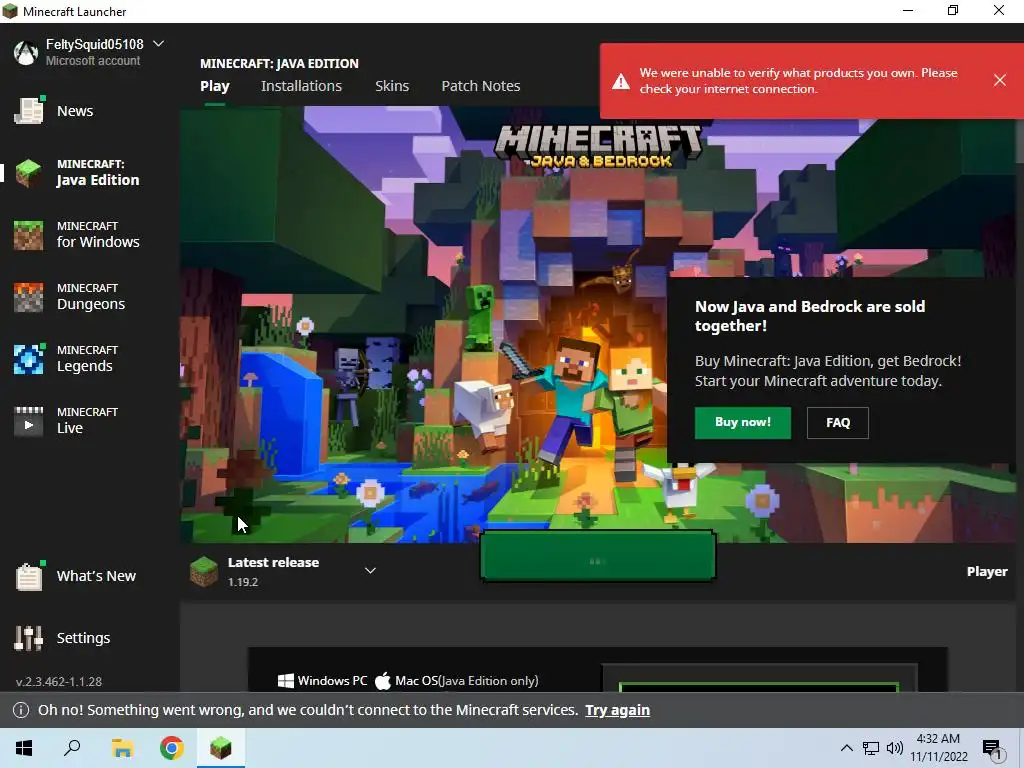Click the Windows logo beside Windows PC
Screen dimensions: 1024x768
coord(285,681)
